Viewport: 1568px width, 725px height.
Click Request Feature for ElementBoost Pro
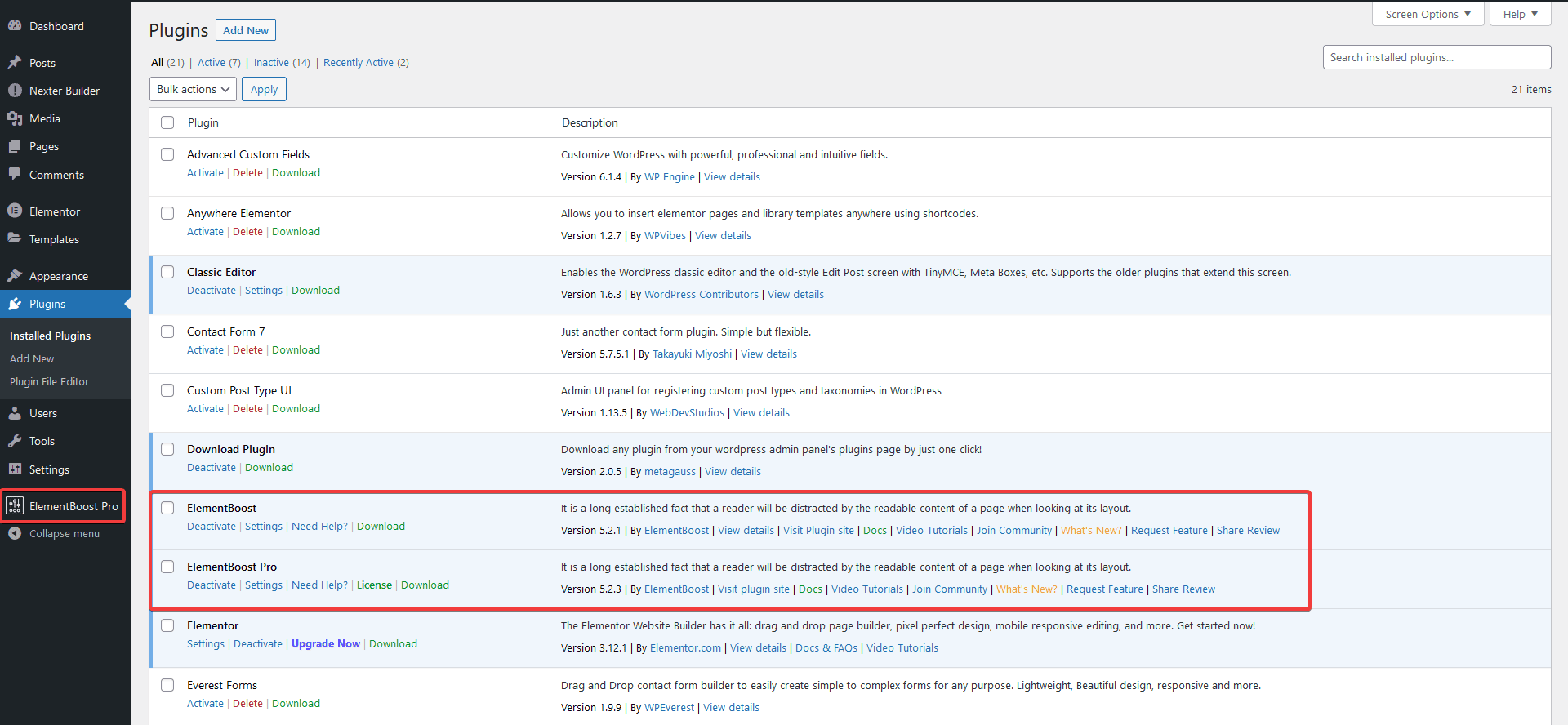pyautogui.click(x=1105, y=589)
